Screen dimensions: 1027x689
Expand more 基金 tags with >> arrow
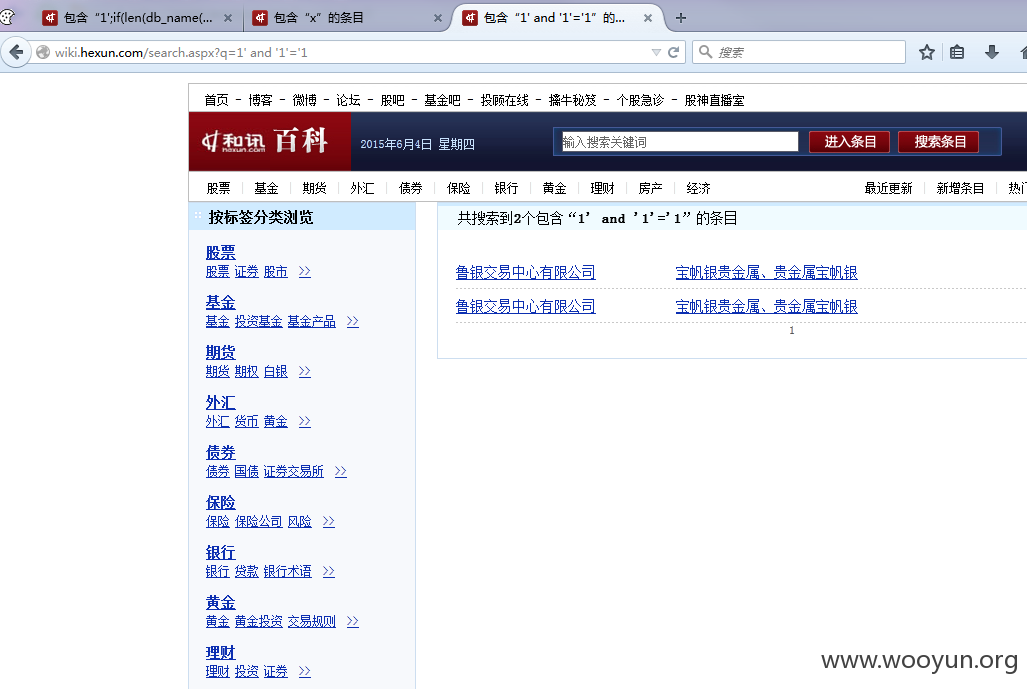pyautogui.click(x=352, y=322)
